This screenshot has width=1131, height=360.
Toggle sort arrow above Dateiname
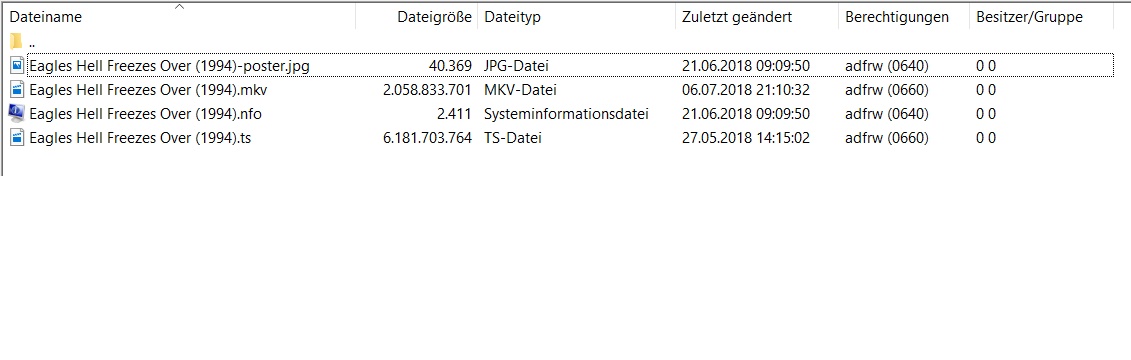[180, 6]
